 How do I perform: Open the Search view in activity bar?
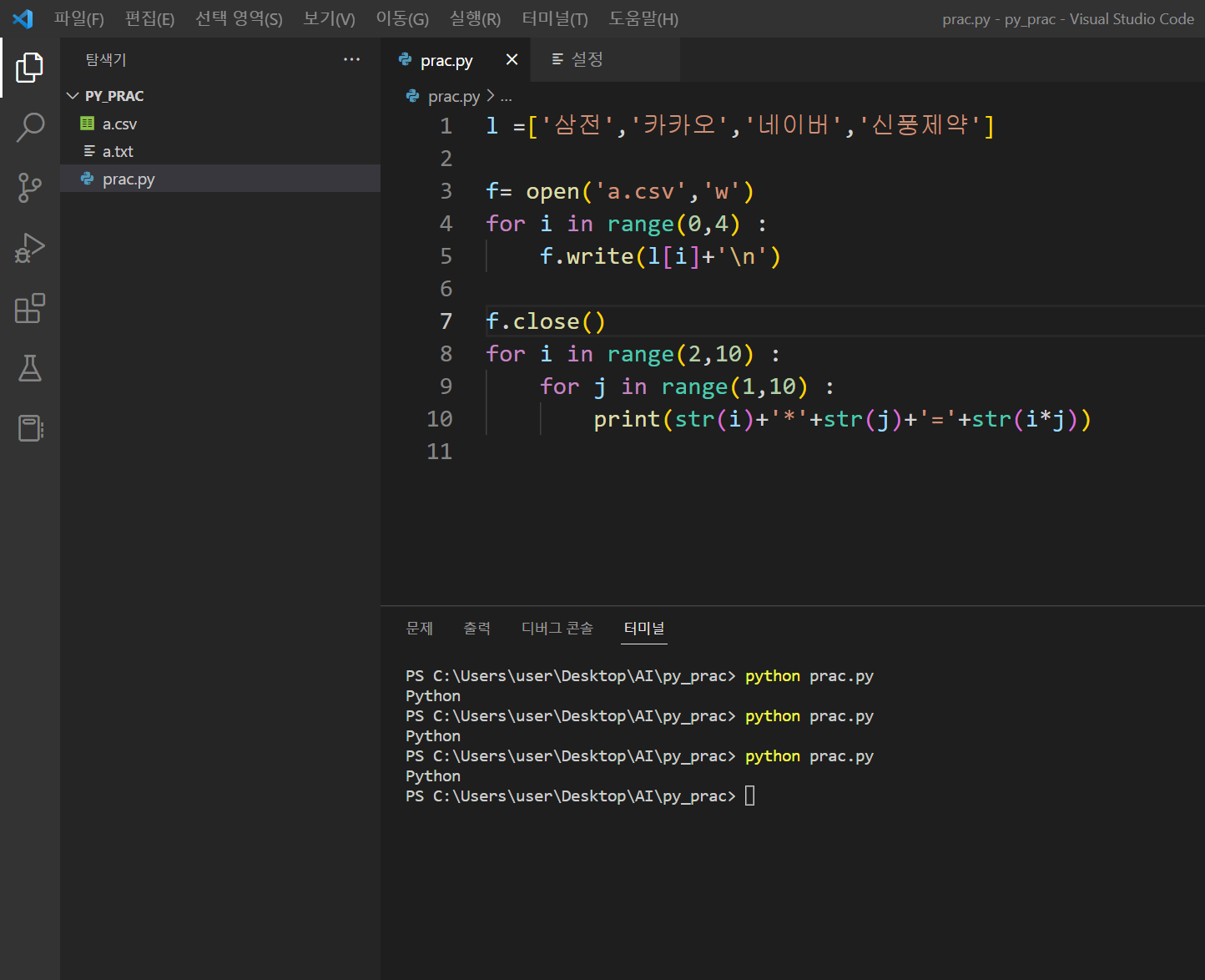click(x=30, y=128)
